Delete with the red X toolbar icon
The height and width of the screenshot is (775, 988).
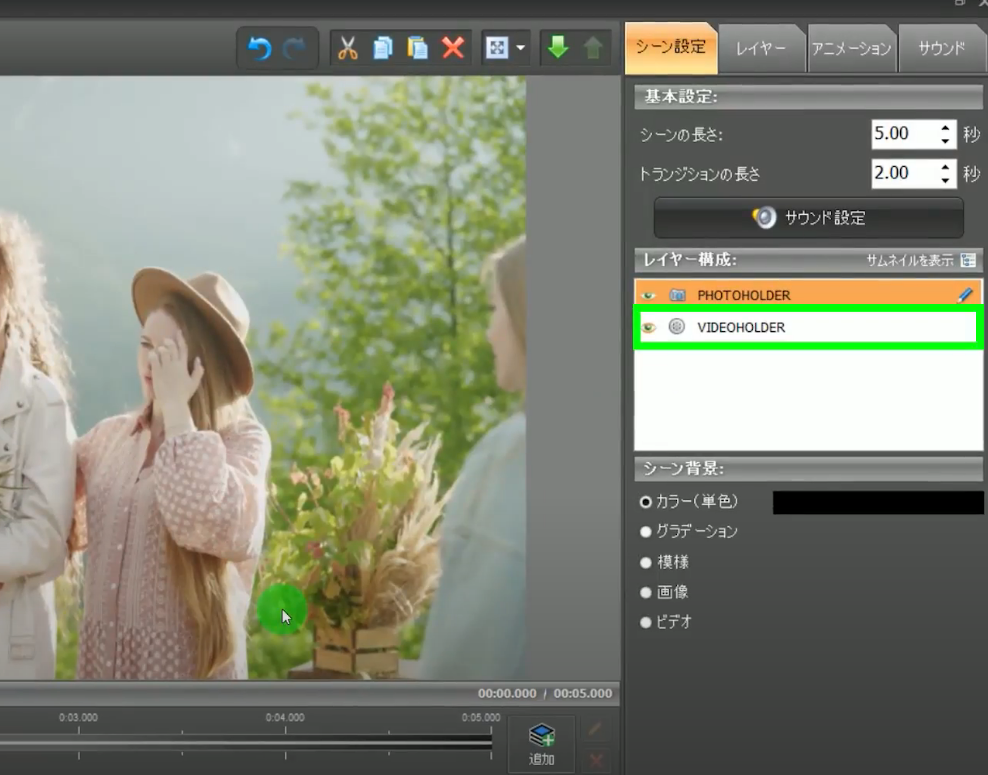pyautogui.click(x=453, y=48)
